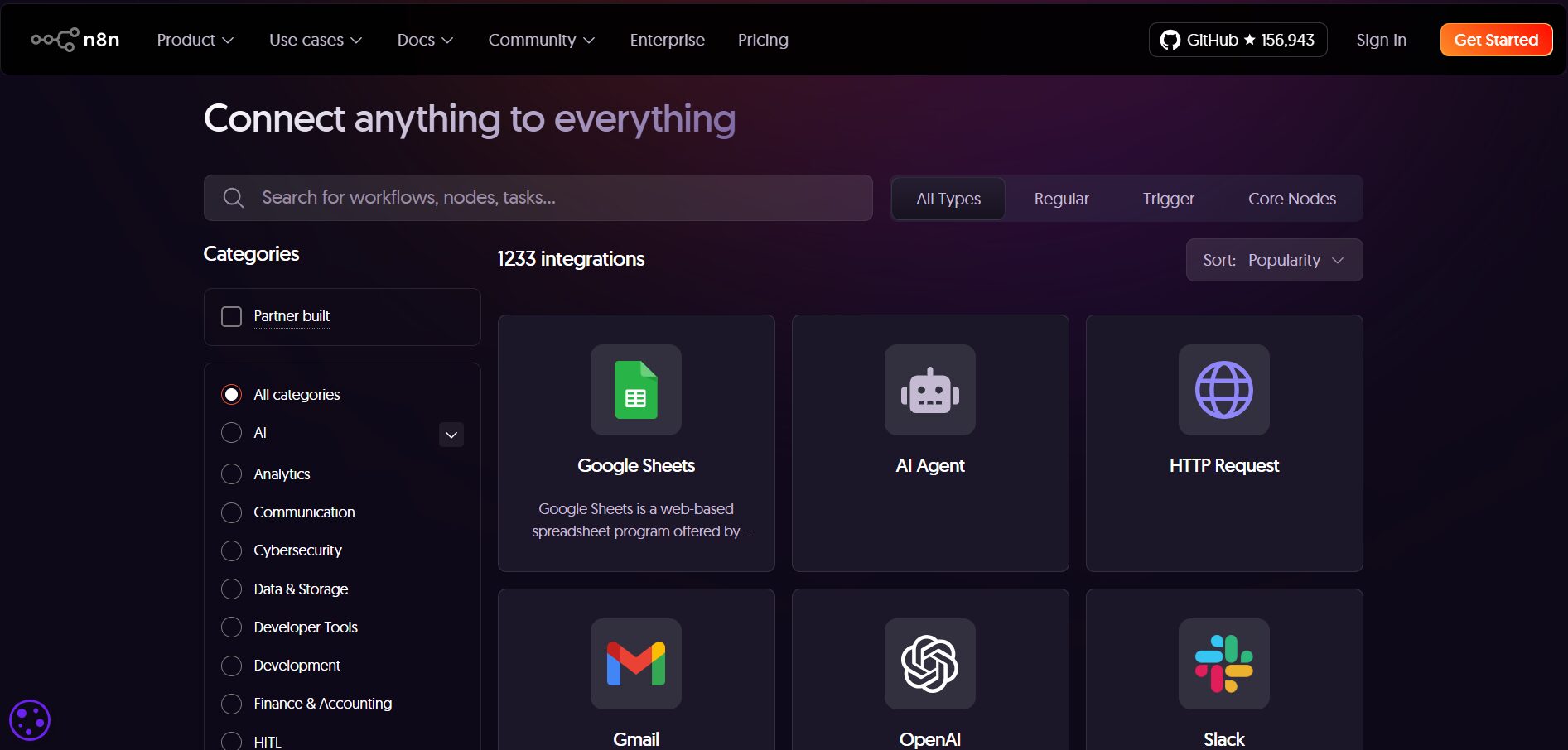
Task: Click the n8n logo in header
Action: 75,40
